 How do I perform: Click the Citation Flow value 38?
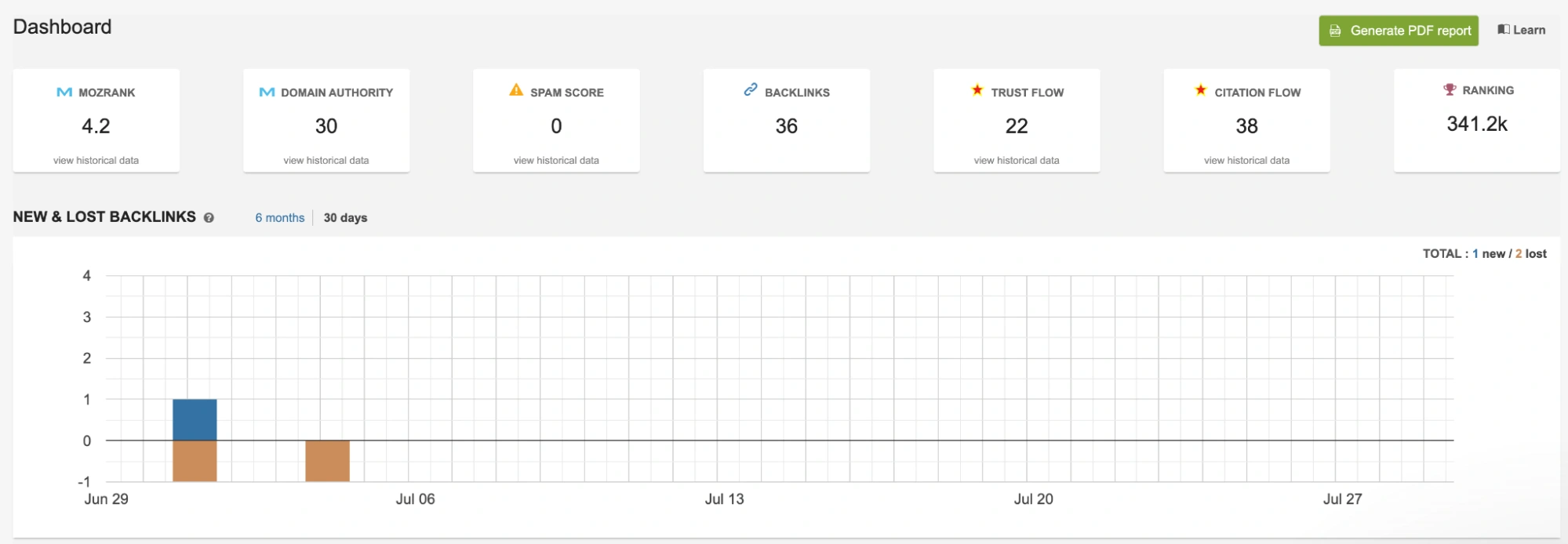pyautogui.click(x=1246, y=126)
